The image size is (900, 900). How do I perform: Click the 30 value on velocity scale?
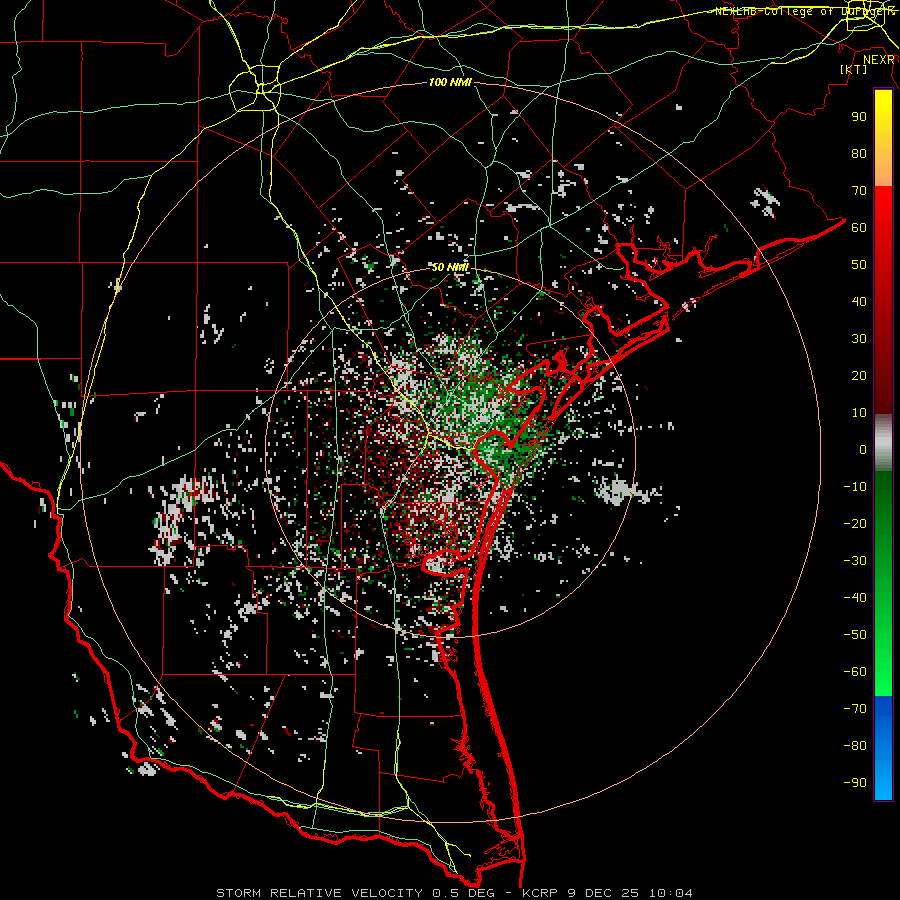[x=859, y=339]
